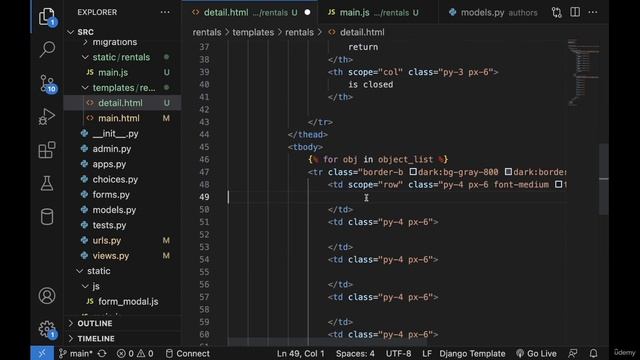640x360 pixels.
Task: Open the Accounts menu
Action: tap(47, 296)
